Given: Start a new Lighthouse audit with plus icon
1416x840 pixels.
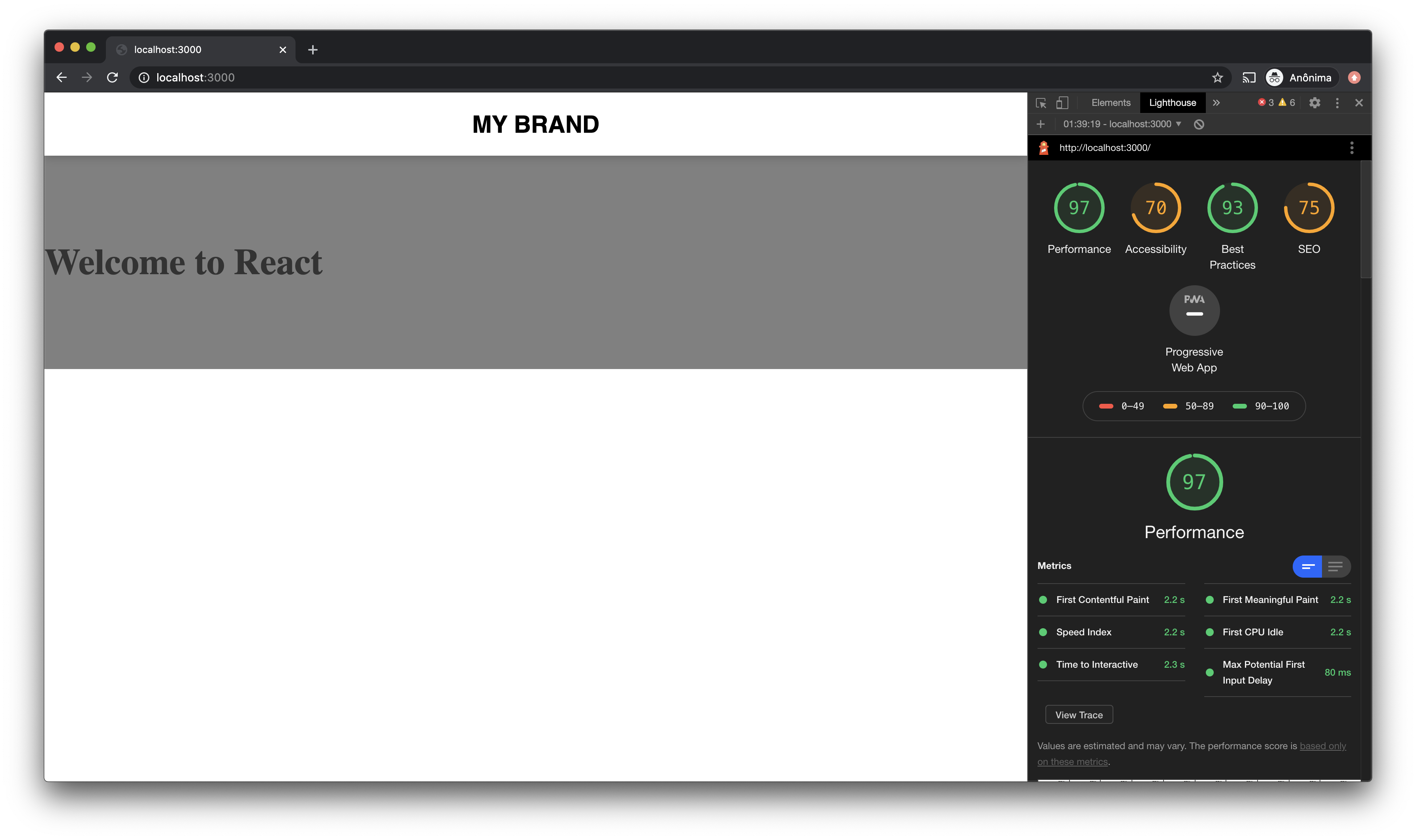Looking at the screenshot, I should pyautogui.click(x=1040, y=124).
